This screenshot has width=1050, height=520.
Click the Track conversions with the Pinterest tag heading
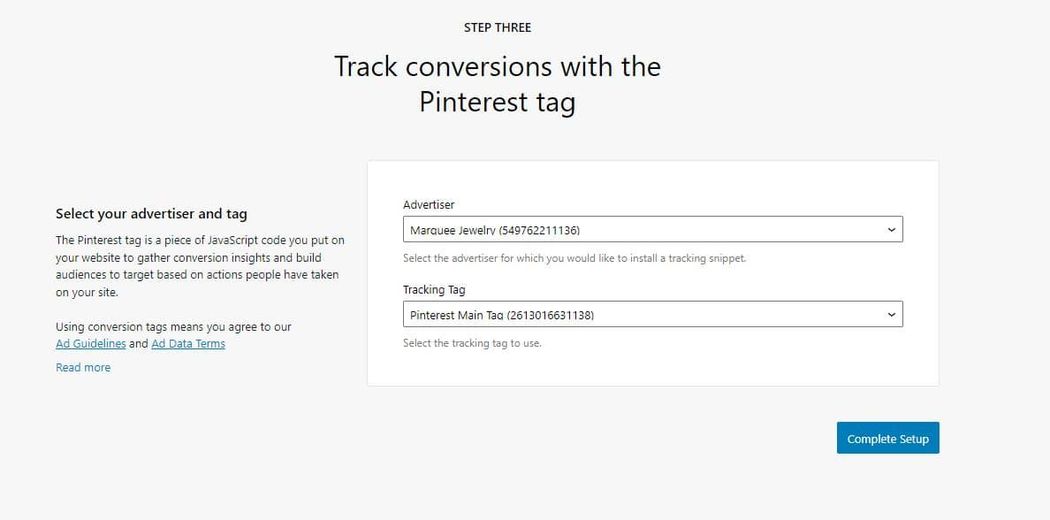(x=497, y=84)
